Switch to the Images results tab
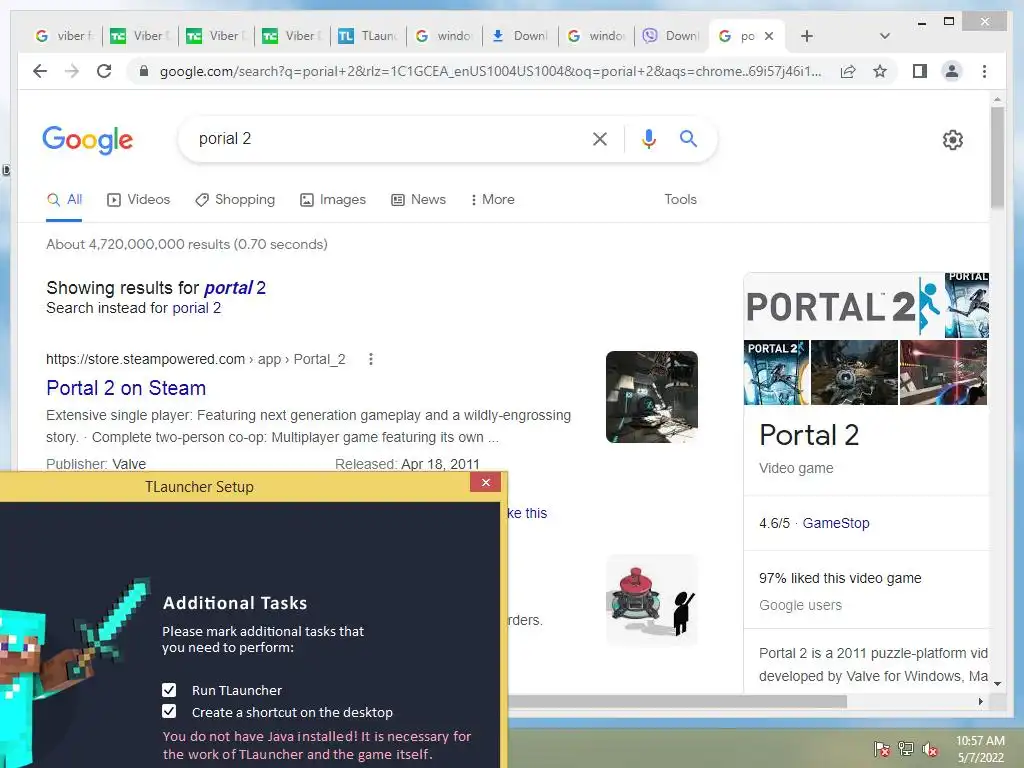 pos(332,200)
